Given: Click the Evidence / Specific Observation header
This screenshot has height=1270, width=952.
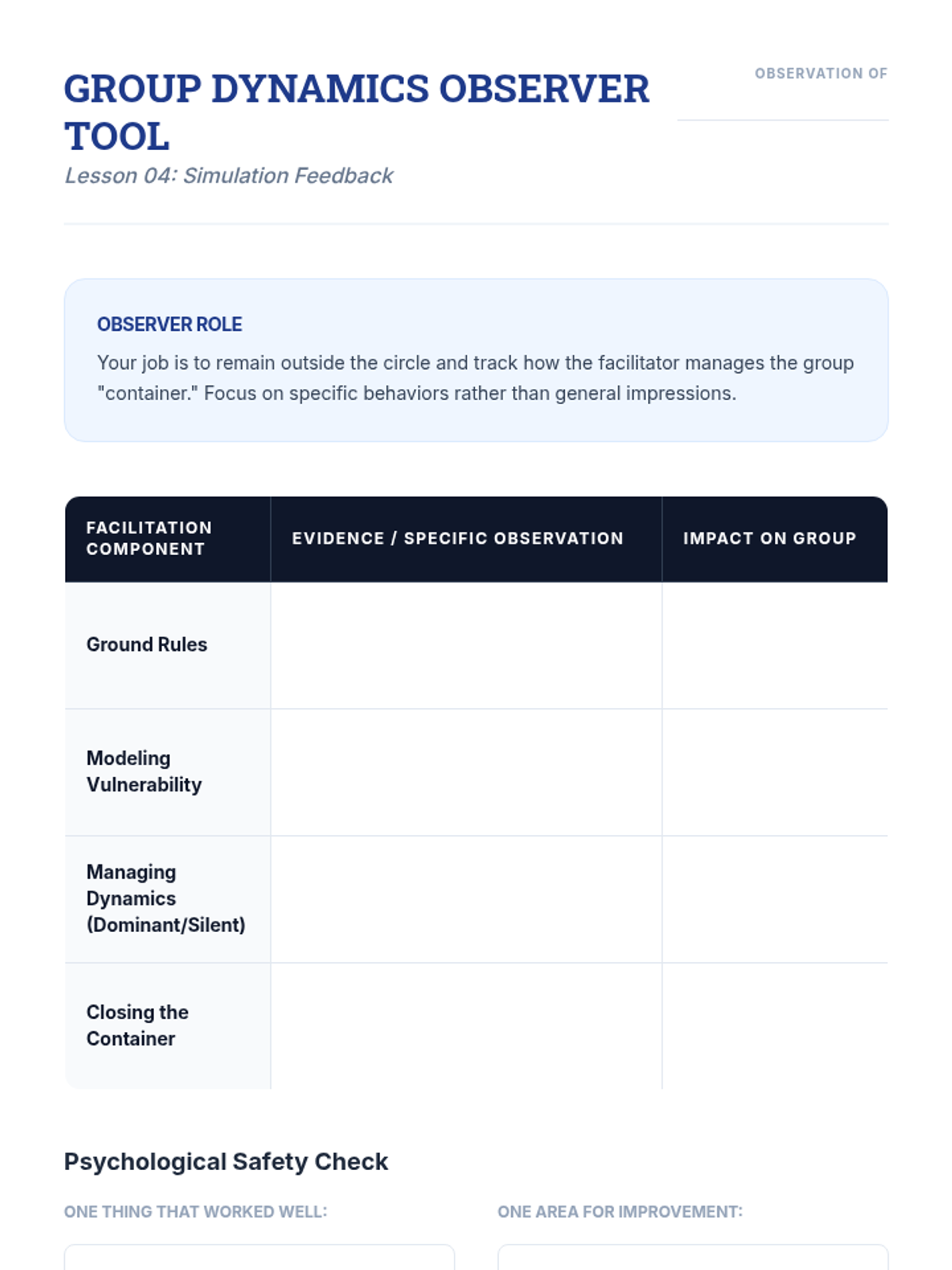Looking at the screenshot, I should point(458,538).
